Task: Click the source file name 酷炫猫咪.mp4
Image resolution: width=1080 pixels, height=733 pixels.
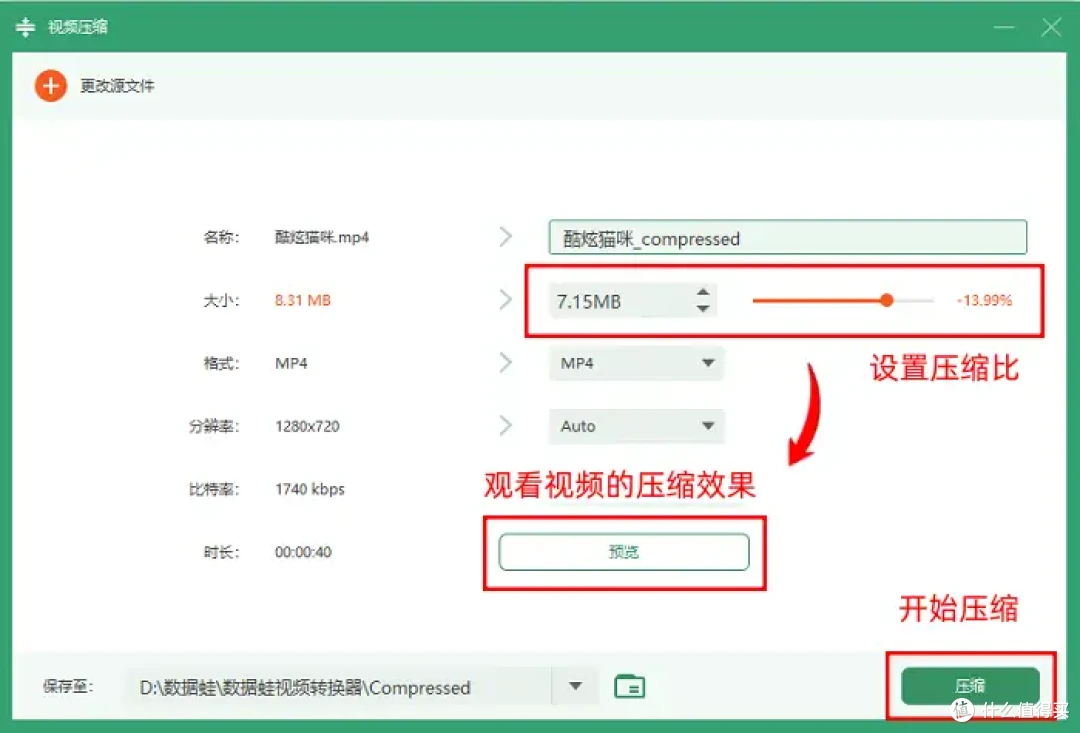Action: click(322, 237)
